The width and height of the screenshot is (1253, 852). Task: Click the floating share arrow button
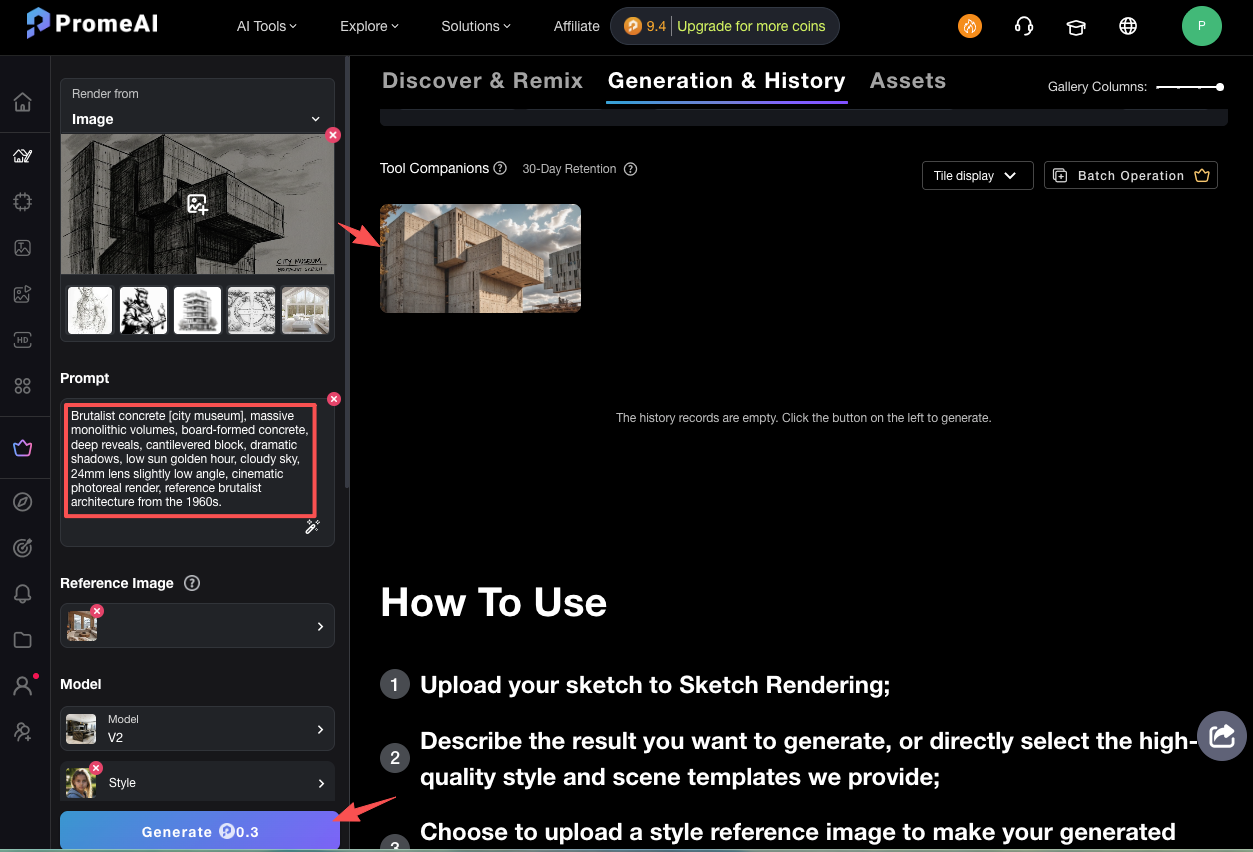pos(1222,736)
